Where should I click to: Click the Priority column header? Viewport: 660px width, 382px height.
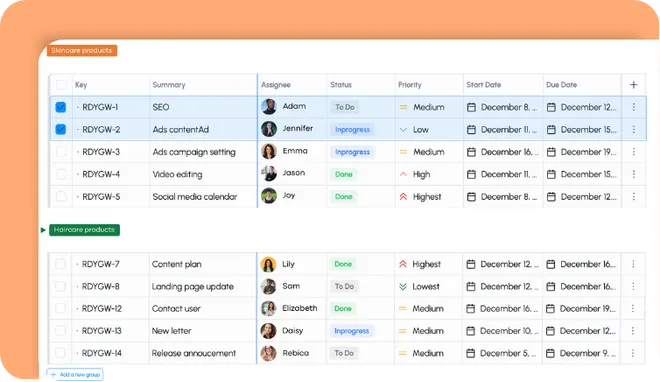tap(410, 85)
